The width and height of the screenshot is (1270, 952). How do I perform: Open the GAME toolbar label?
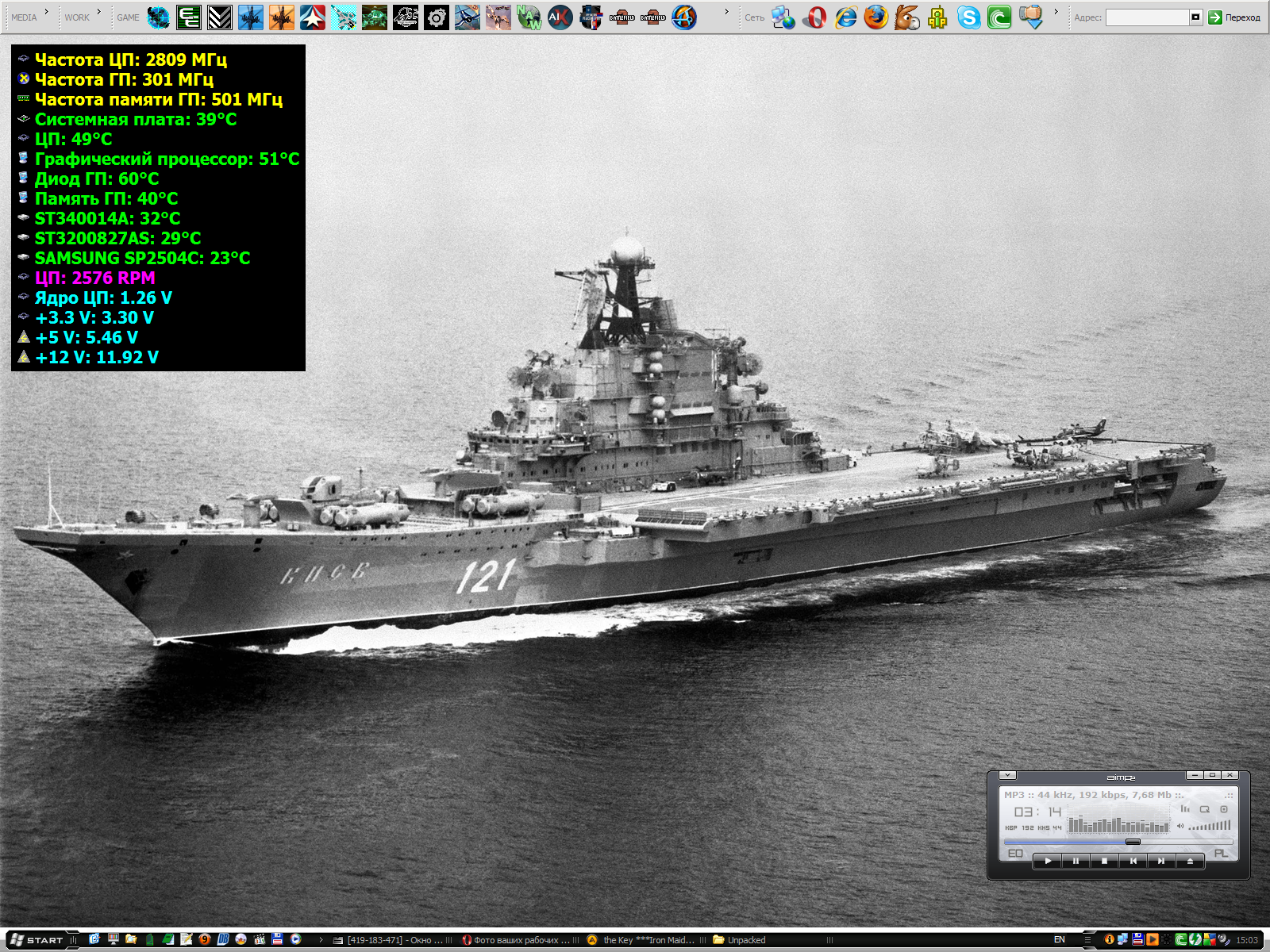128,17
